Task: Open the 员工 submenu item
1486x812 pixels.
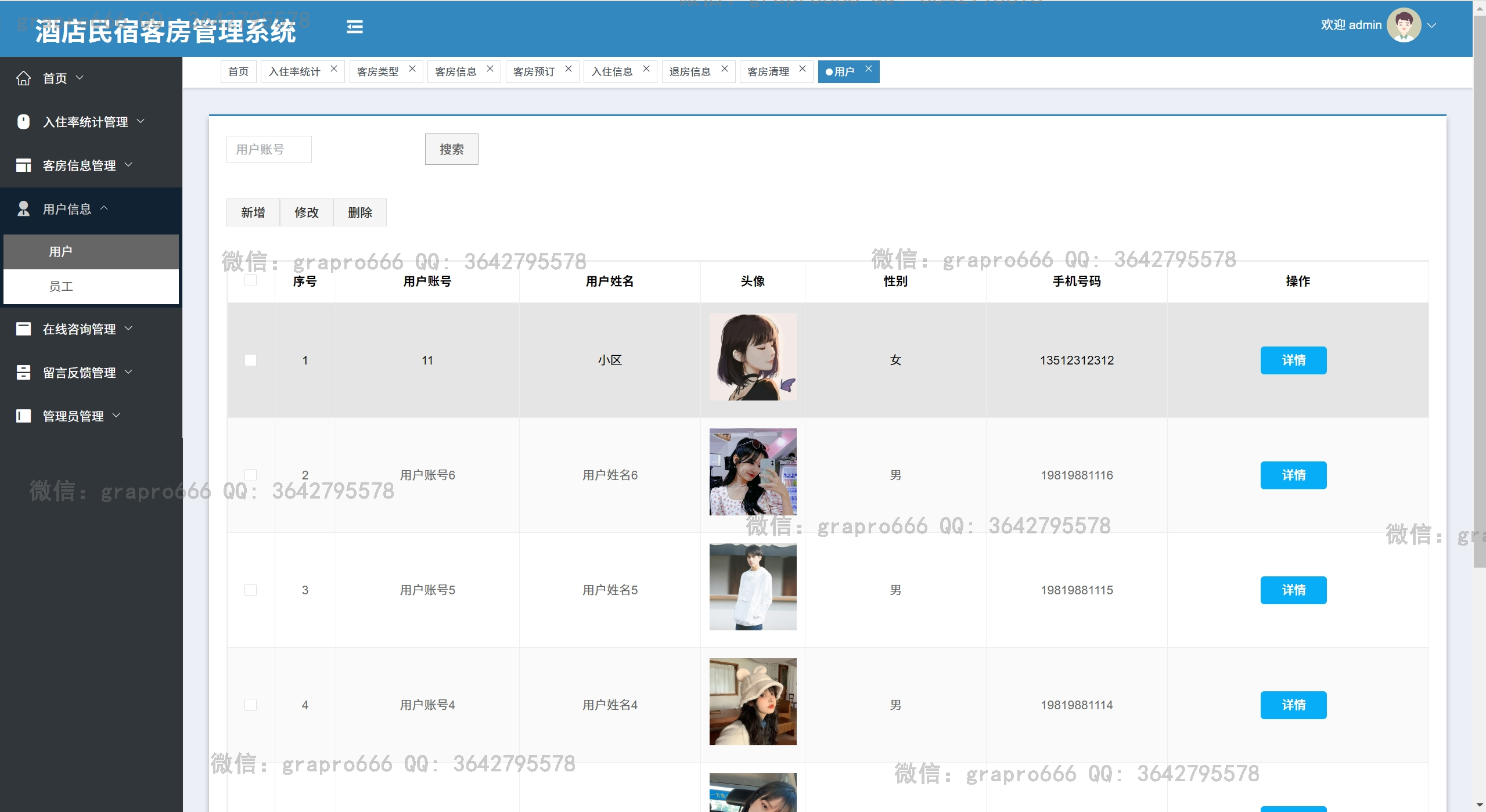Action: pos(61,287)
